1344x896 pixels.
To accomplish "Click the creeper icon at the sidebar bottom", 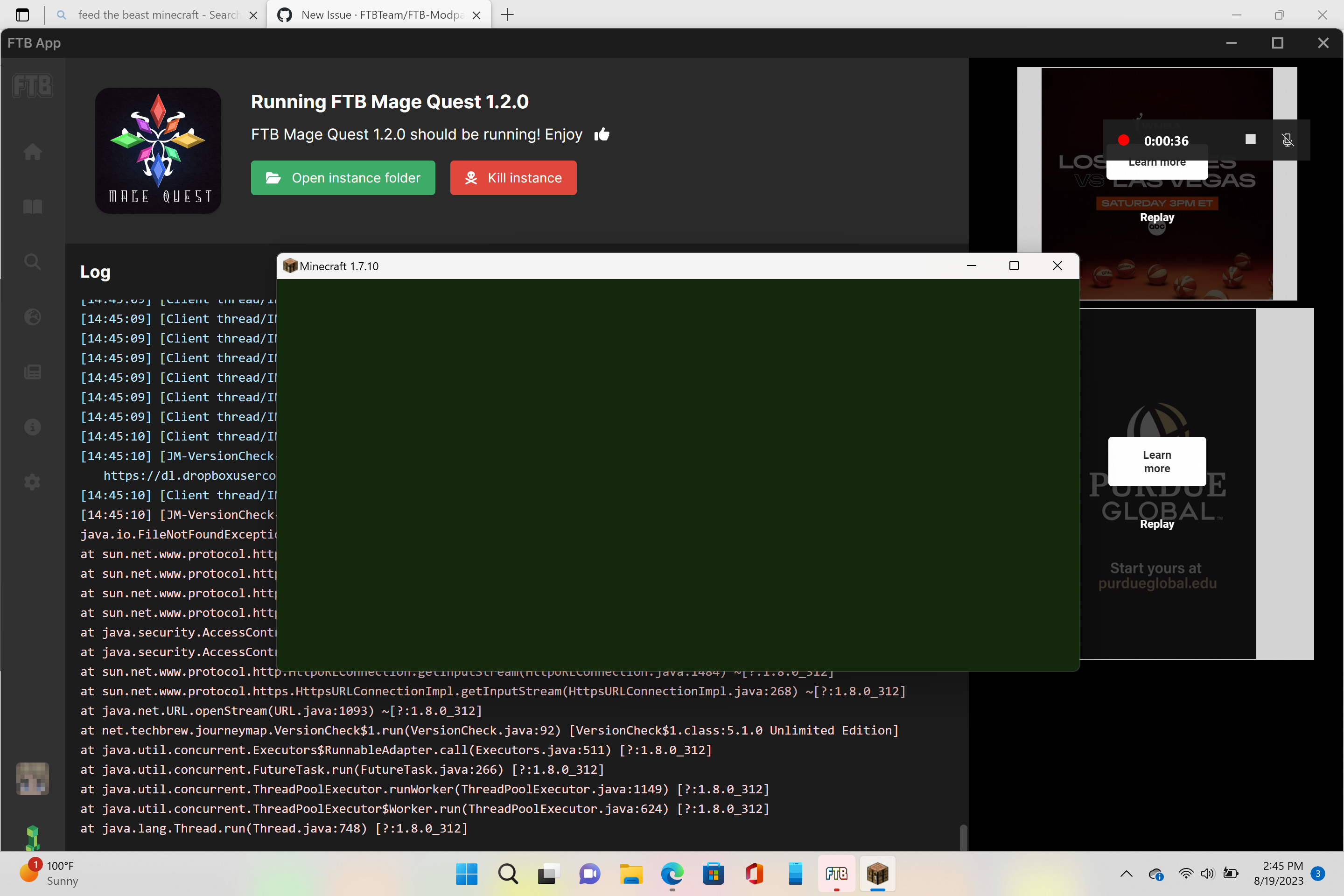I will coord(33,837).
